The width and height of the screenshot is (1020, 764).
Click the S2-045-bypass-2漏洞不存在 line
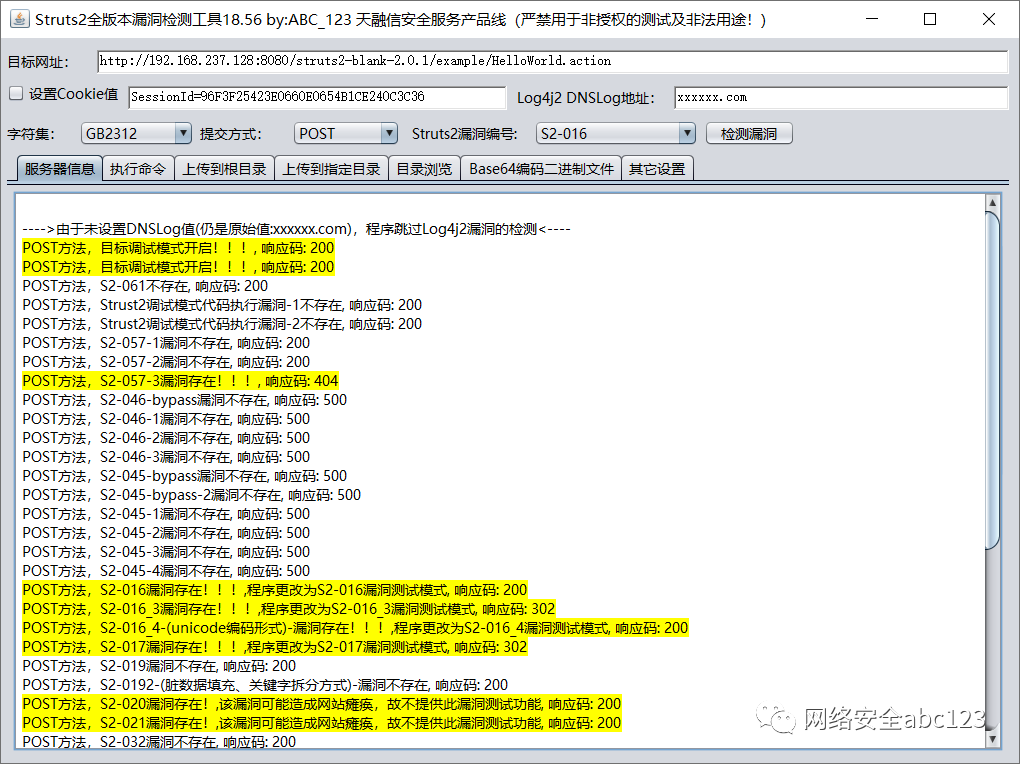[192, 495]
